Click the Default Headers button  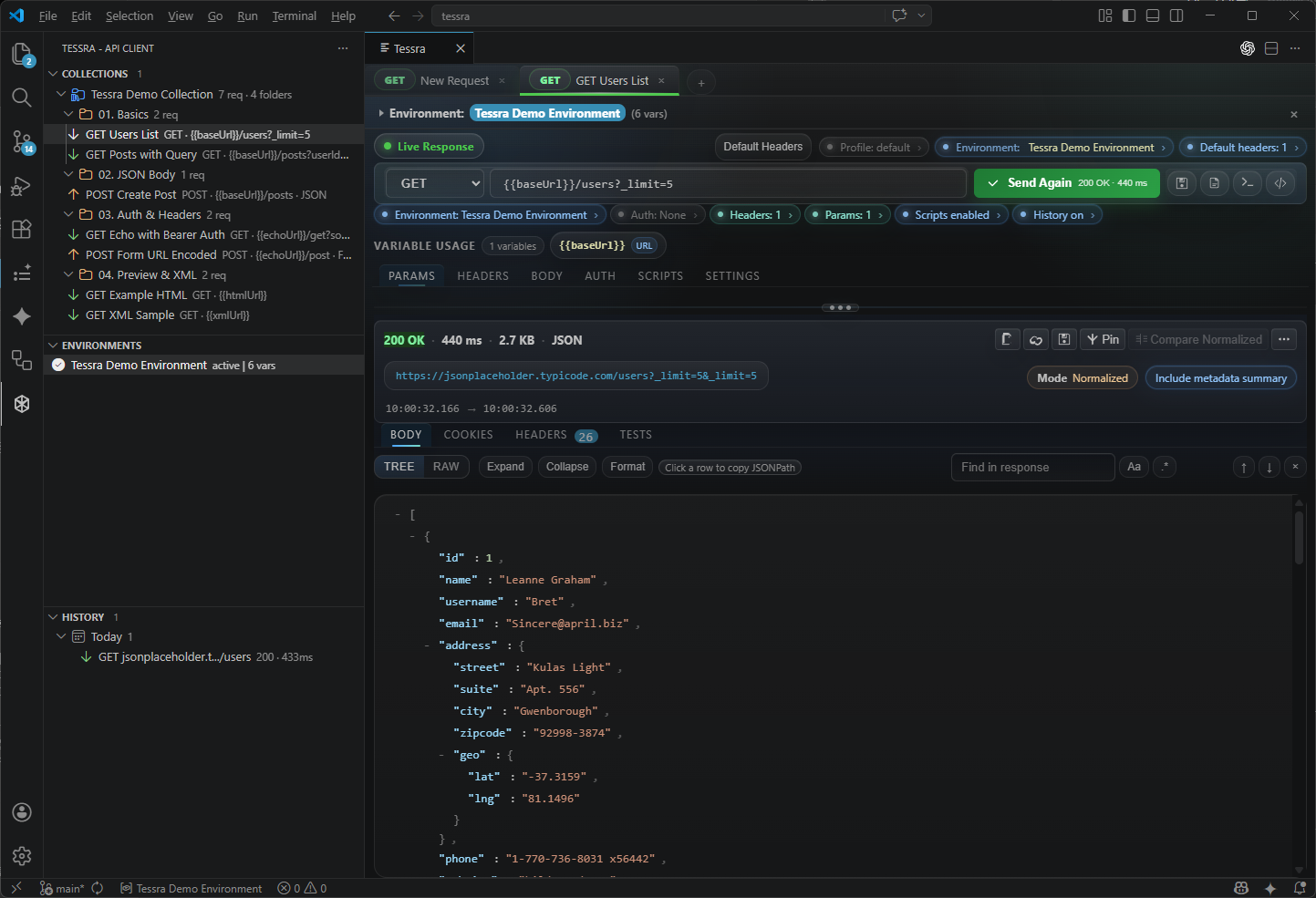pyautogui.click(x=762, y=147)
